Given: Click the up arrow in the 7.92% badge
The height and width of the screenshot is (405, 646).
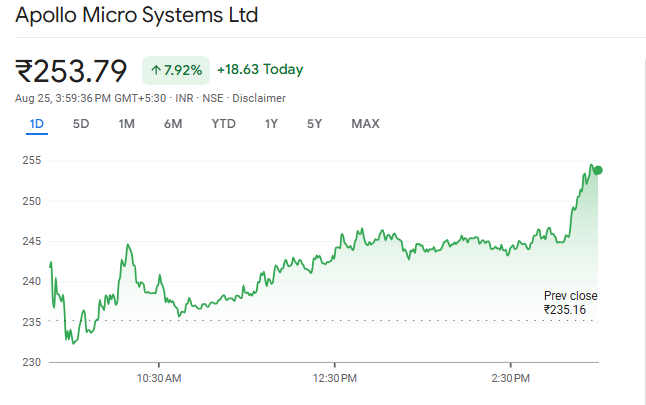Looking at the screenshot, I should 156,70.
